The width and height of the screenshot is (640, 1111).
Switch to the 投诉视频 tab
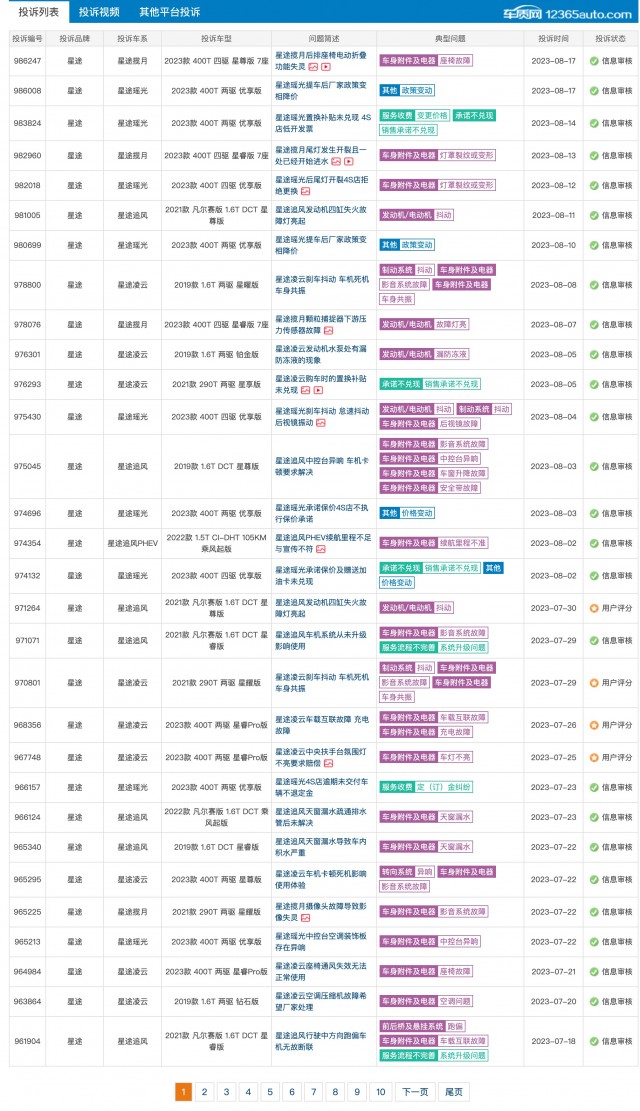[99, 12]
